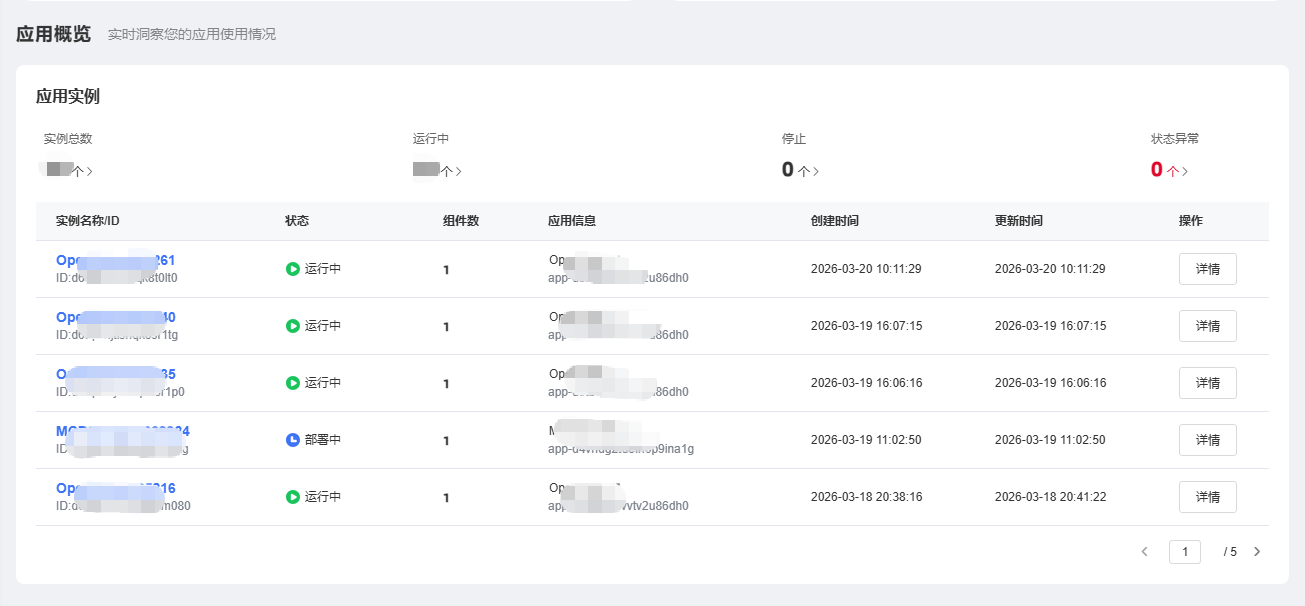Expand the stopped instances count arrow

pos(816,171)
